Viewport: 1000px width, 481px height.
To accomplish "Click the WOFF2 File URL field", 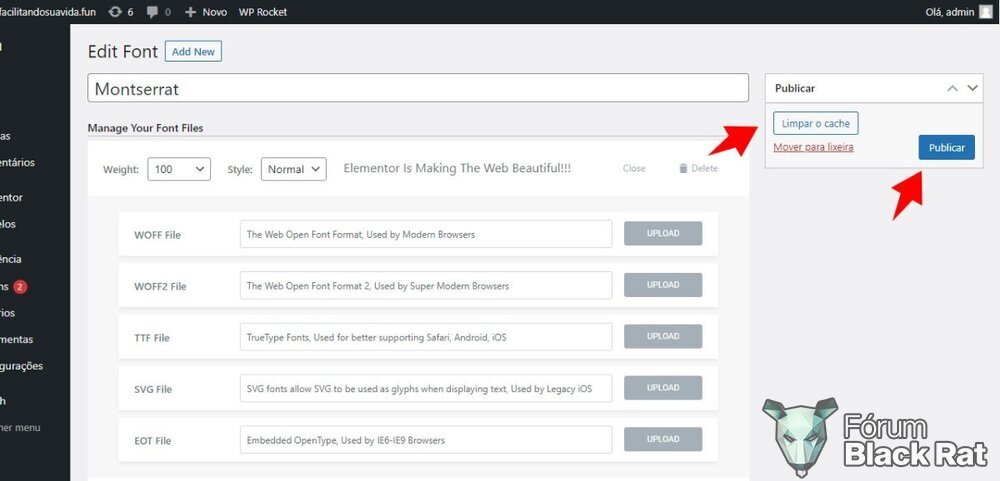I will [x=426, y=286].
